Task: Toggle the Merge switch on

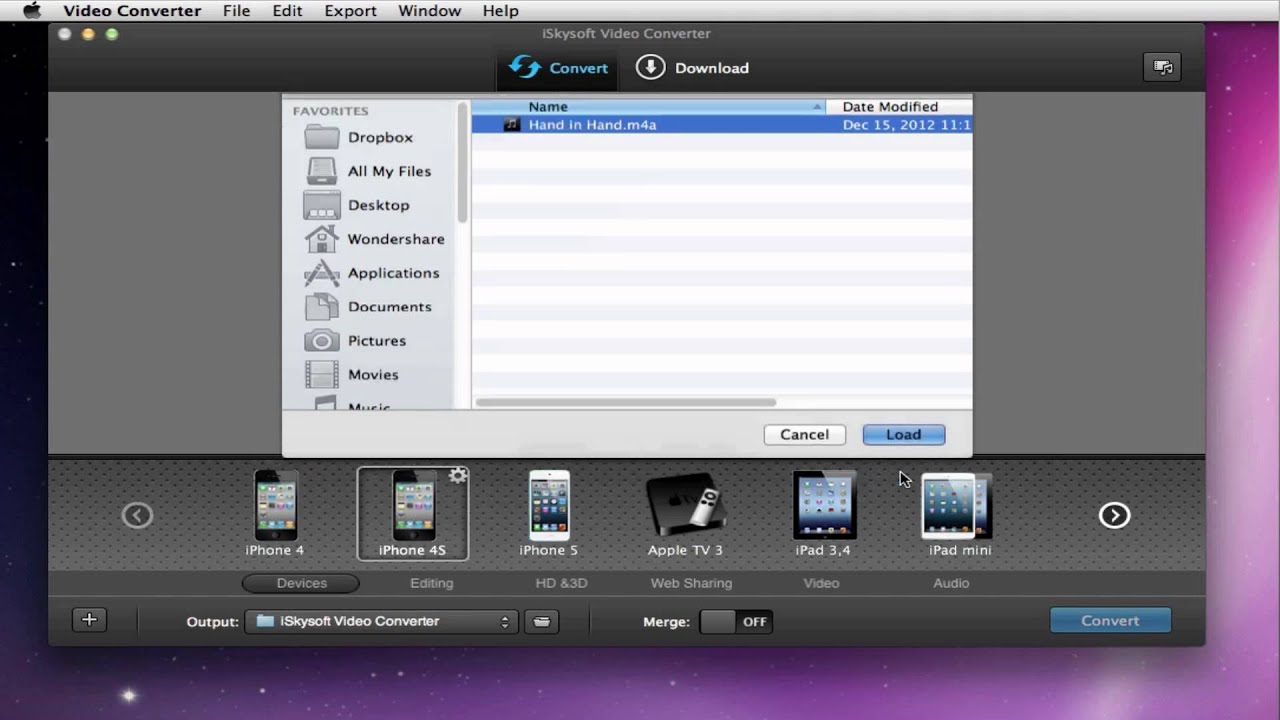Action: pyautogui.click(x=735, y=621)
